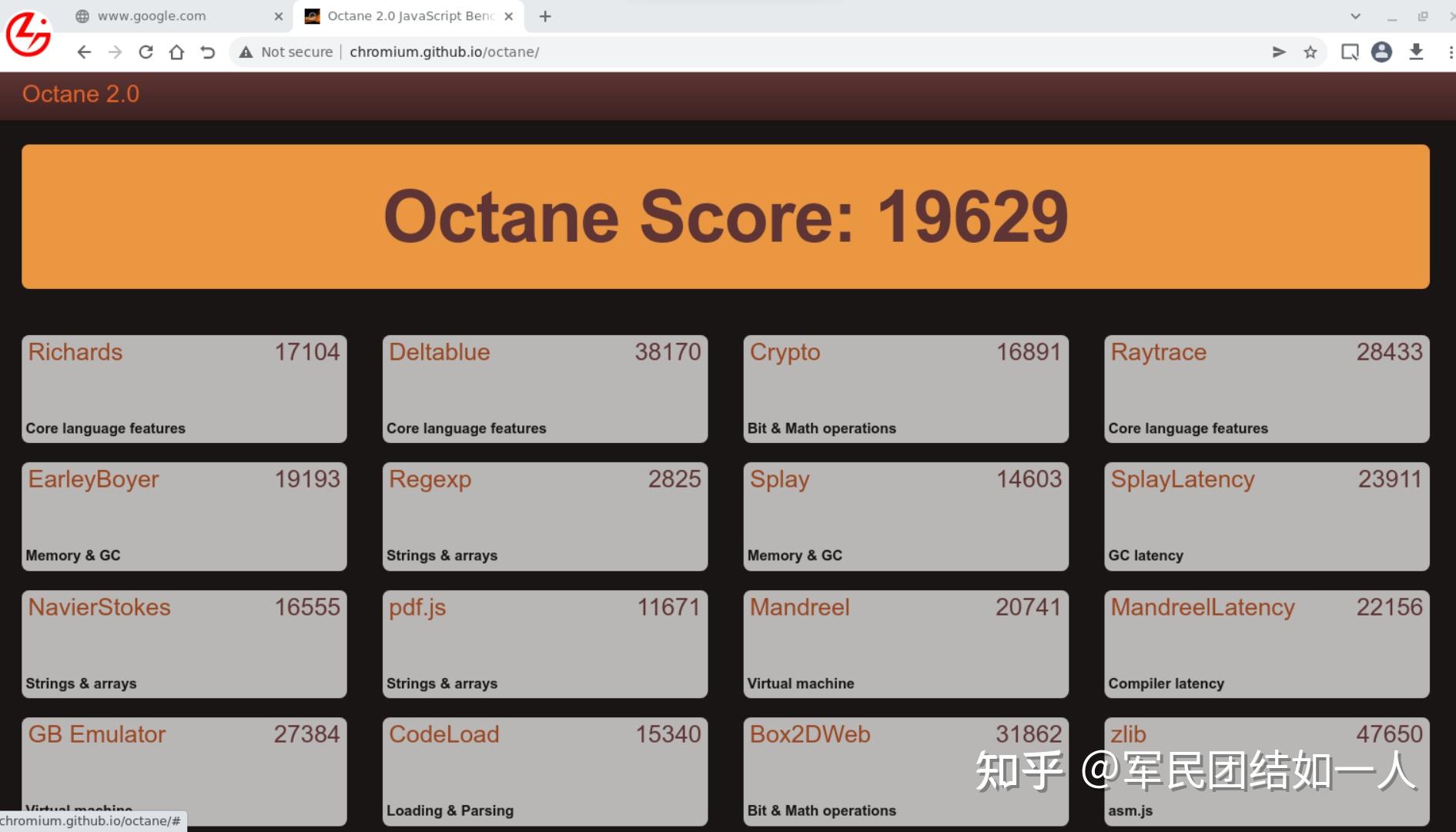Open the side panel icon
The height and width of the screenshot is (832, 1456).
[x=1349, y=52]
